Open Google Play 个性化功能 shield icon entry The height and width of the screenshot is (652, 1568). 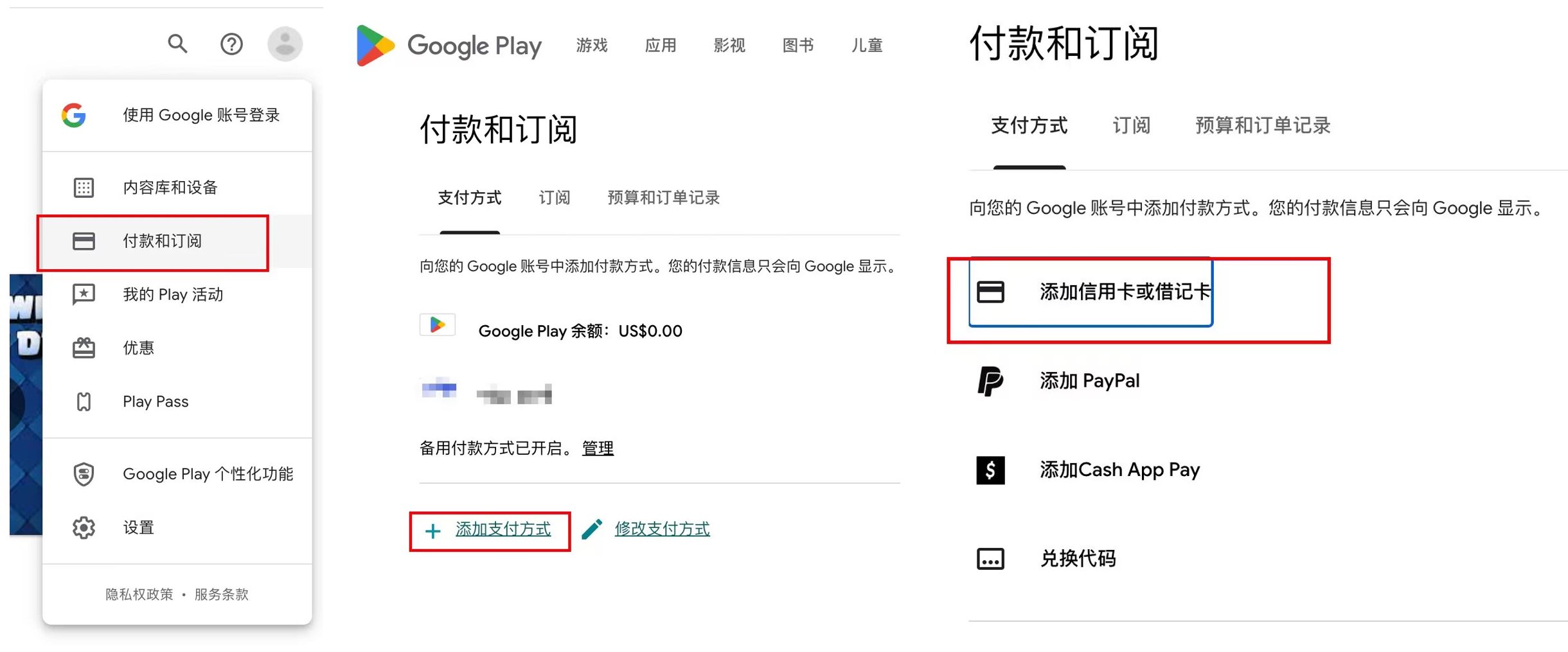(177, 474)
